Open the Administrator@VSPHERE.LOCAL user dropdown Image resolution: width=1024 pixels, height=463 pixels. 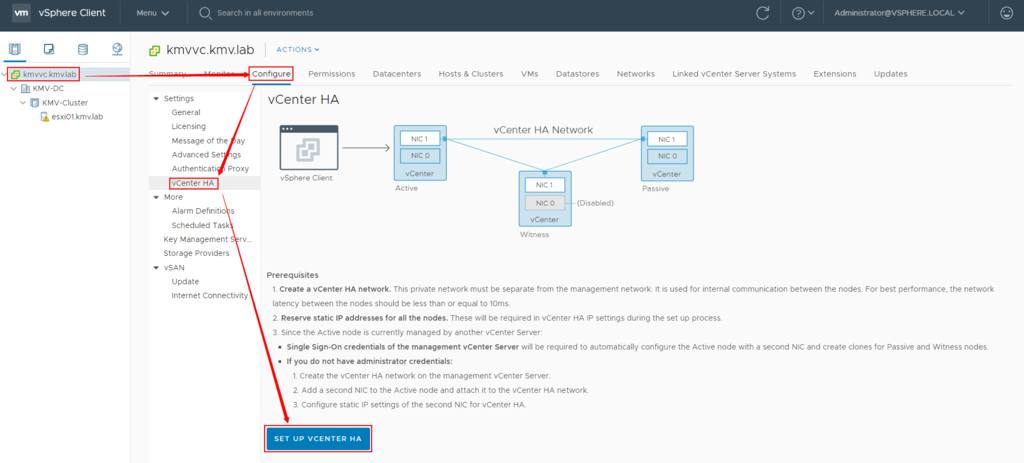click(x=899, y=12)
